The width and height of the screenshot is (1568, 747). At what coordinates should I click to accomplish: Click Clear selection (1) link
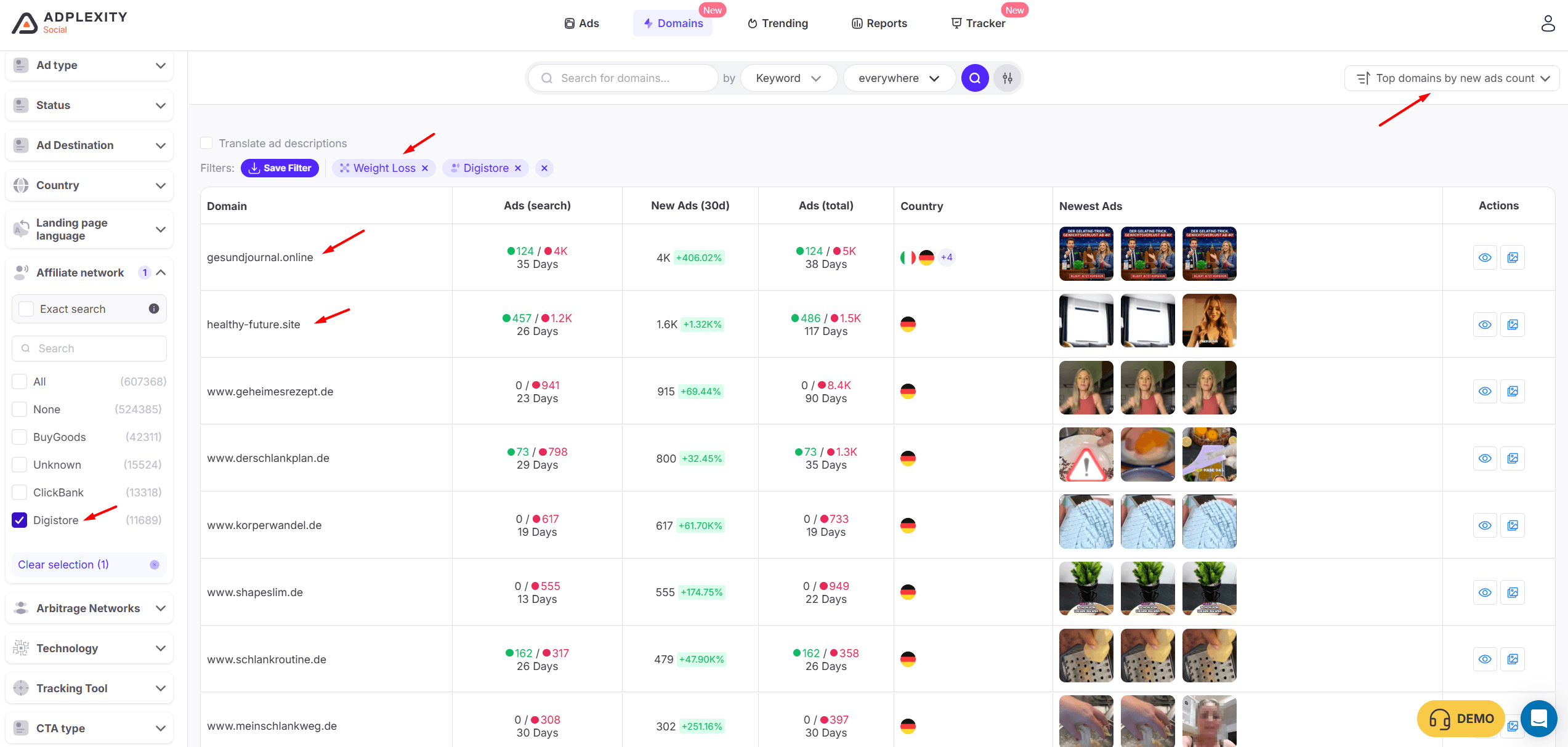point(63,565)
